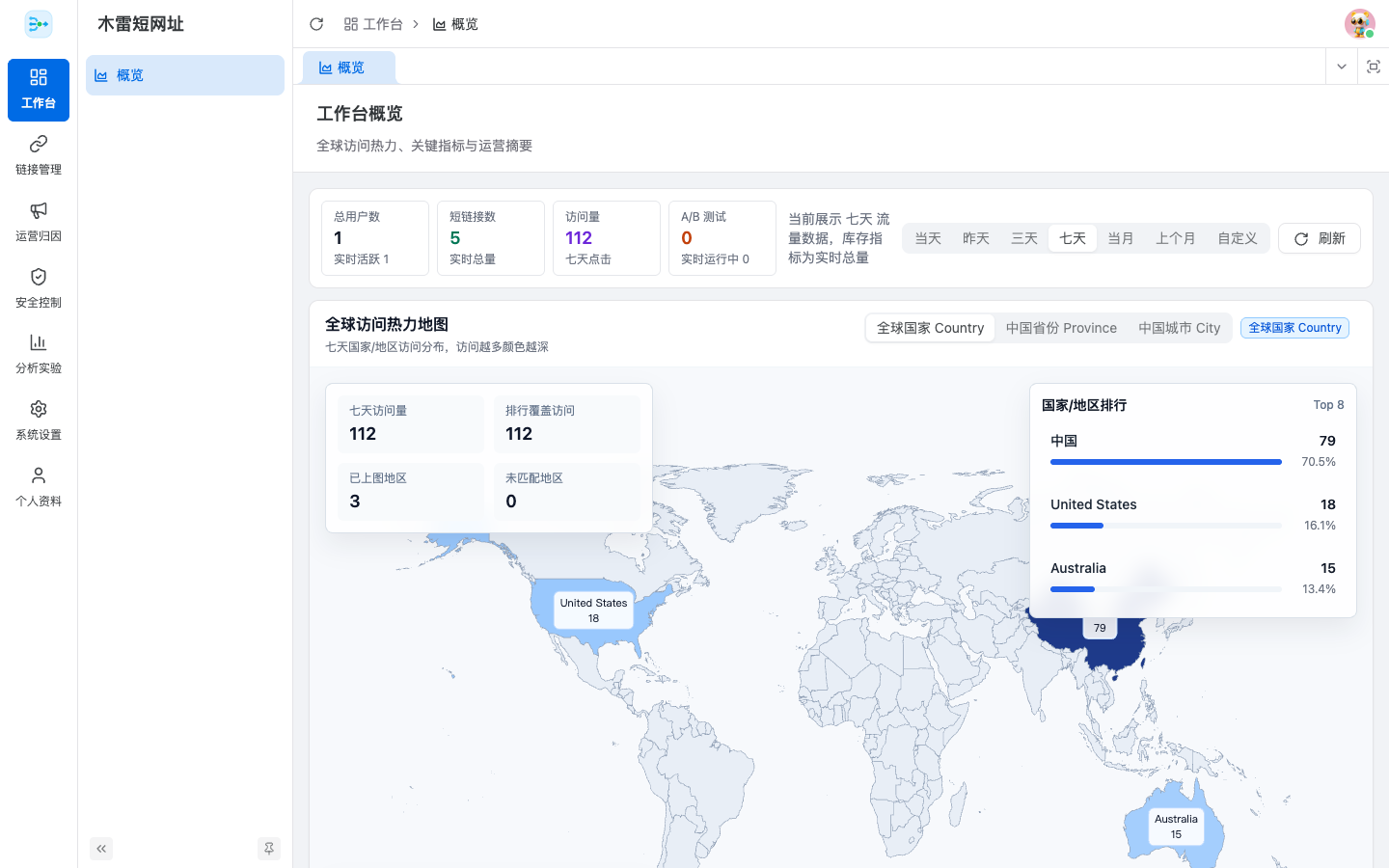
Task: Click the 访问量 stat card
Action: pos(607,238)
